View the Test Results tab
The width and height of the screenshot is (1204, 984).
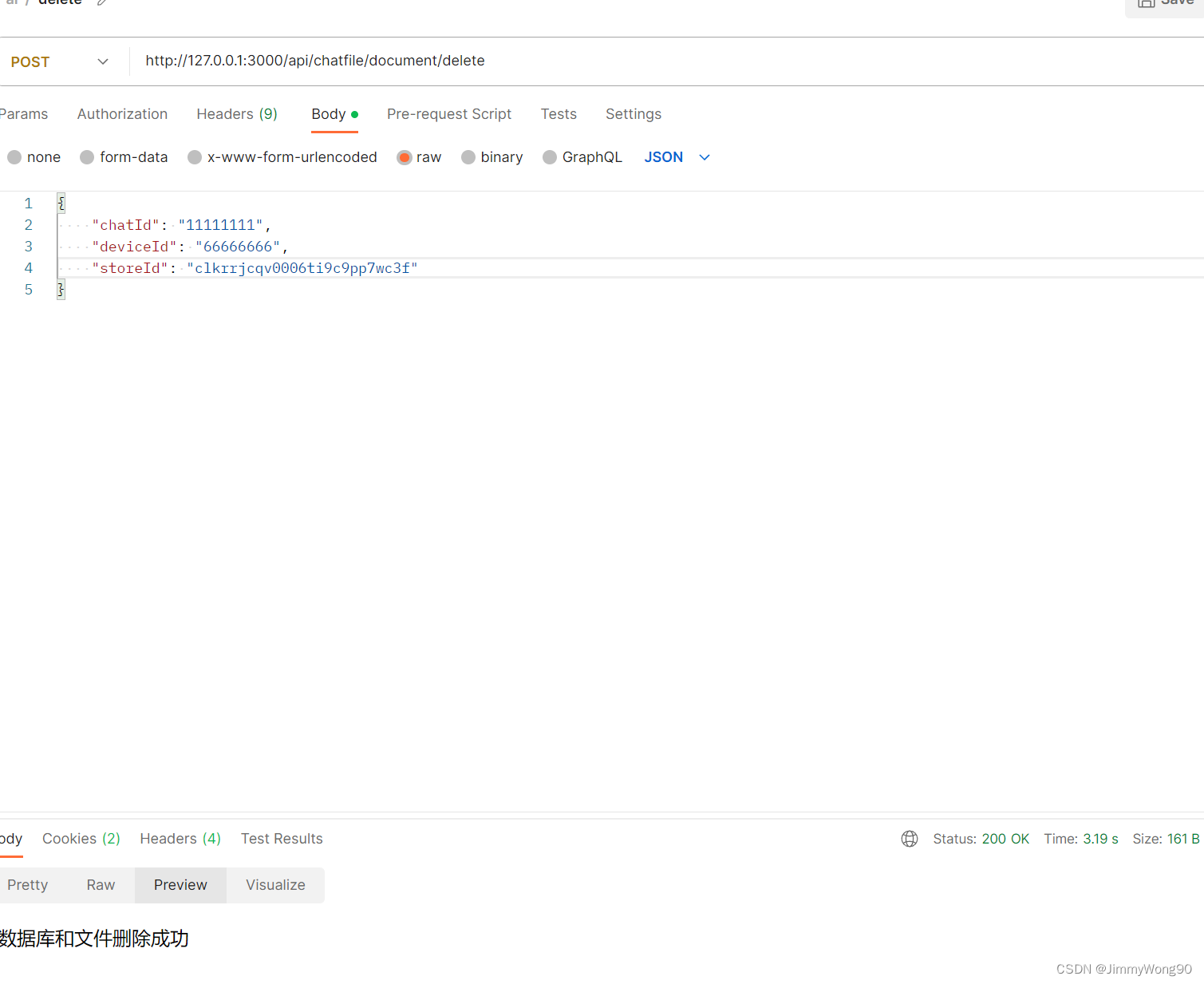tap(282, 839)
